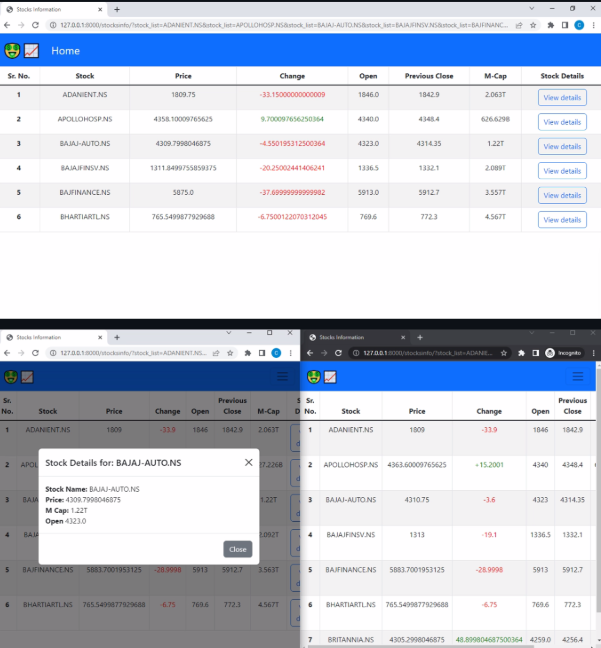Image resolution: width=601 pixels, height=648 pixels.
Task: Select the Stocks Information tab in top window
Action: pos(54,9)
